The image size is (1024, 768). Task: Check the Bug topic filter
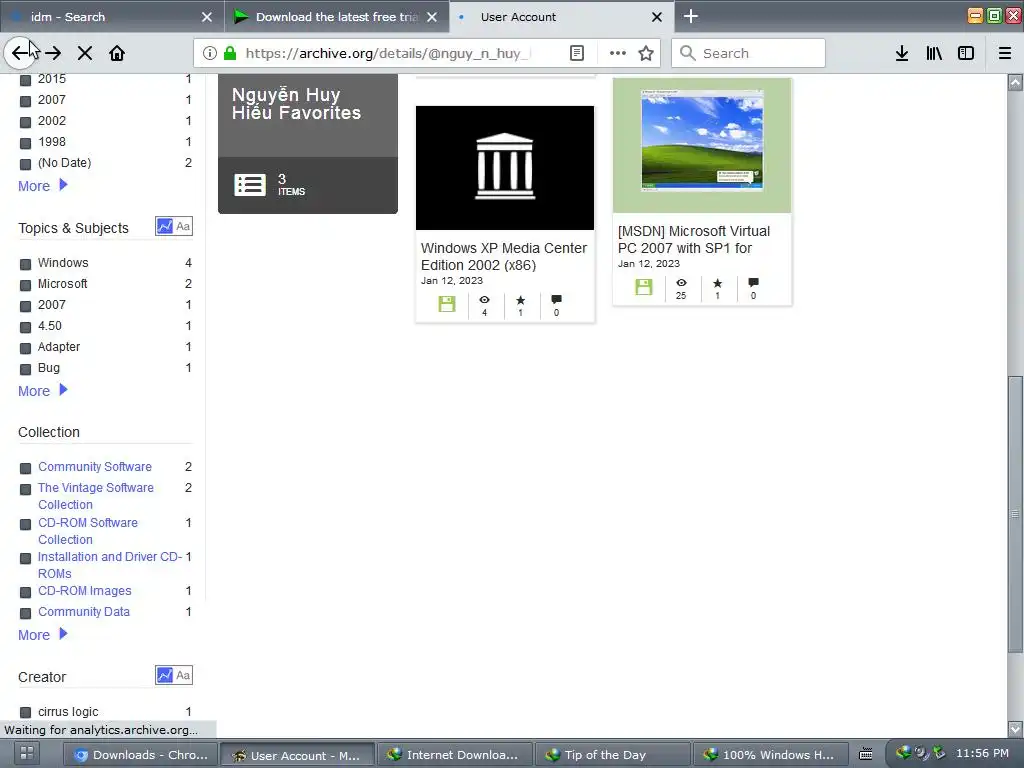pyautogui.click(x=25, y=368)
